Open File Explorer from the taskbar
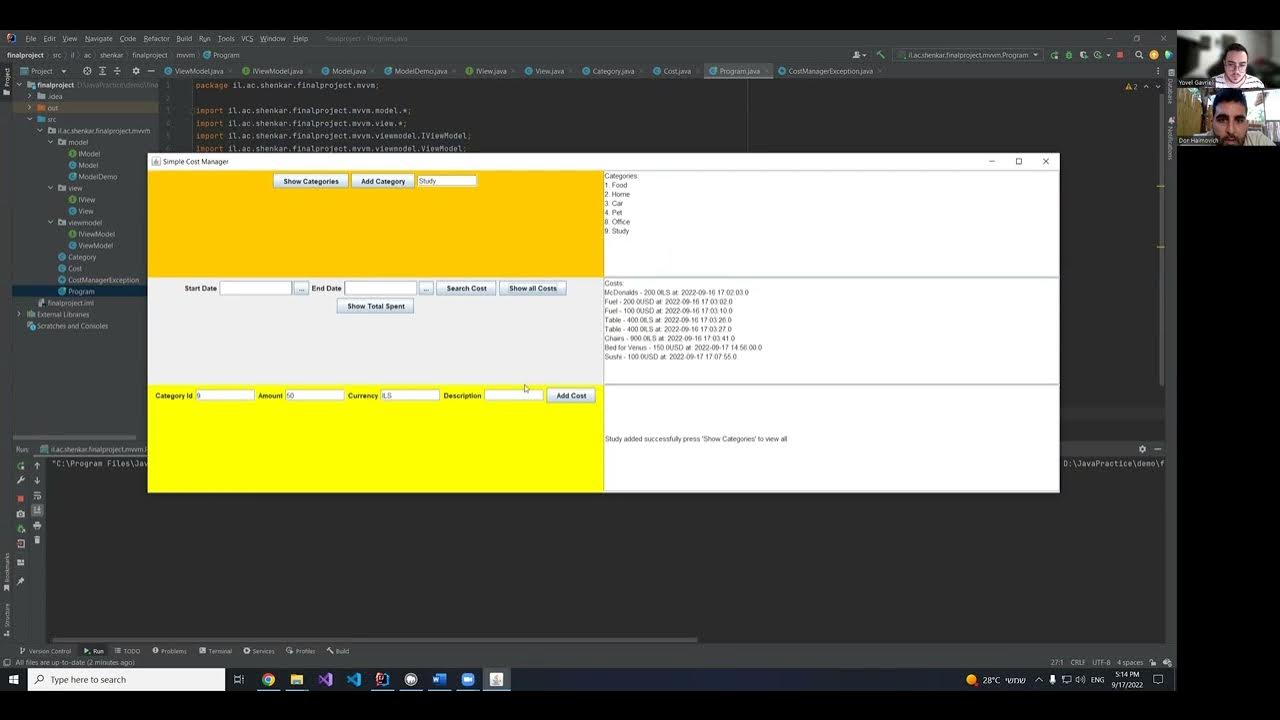Image resolution: width=1280 pixels, height=720 pixels. pyautogui.click(x=297, y=679)
